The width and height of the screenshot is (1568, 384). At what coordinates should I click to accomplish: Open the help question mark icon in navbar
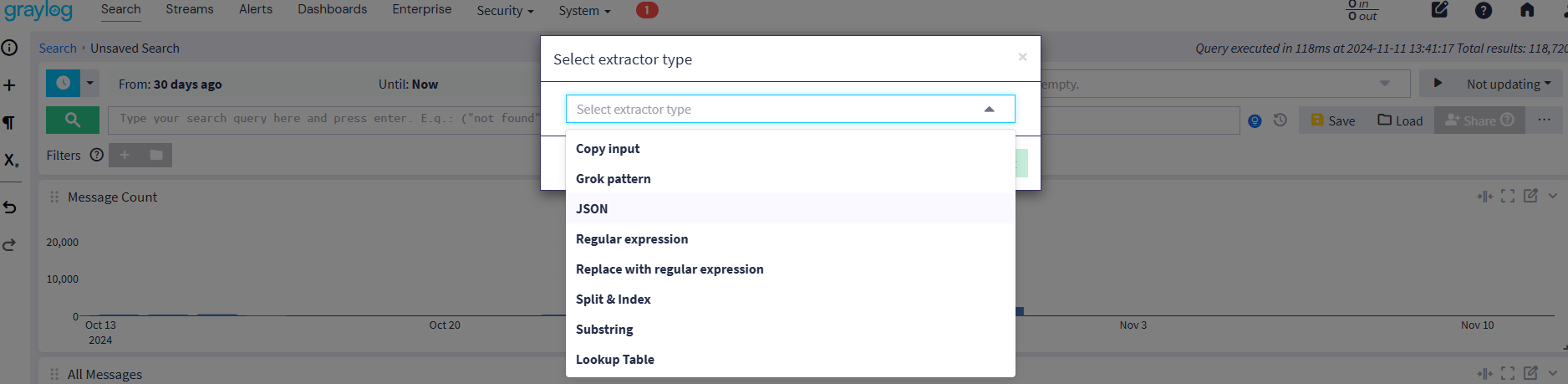coord(1483,10)
